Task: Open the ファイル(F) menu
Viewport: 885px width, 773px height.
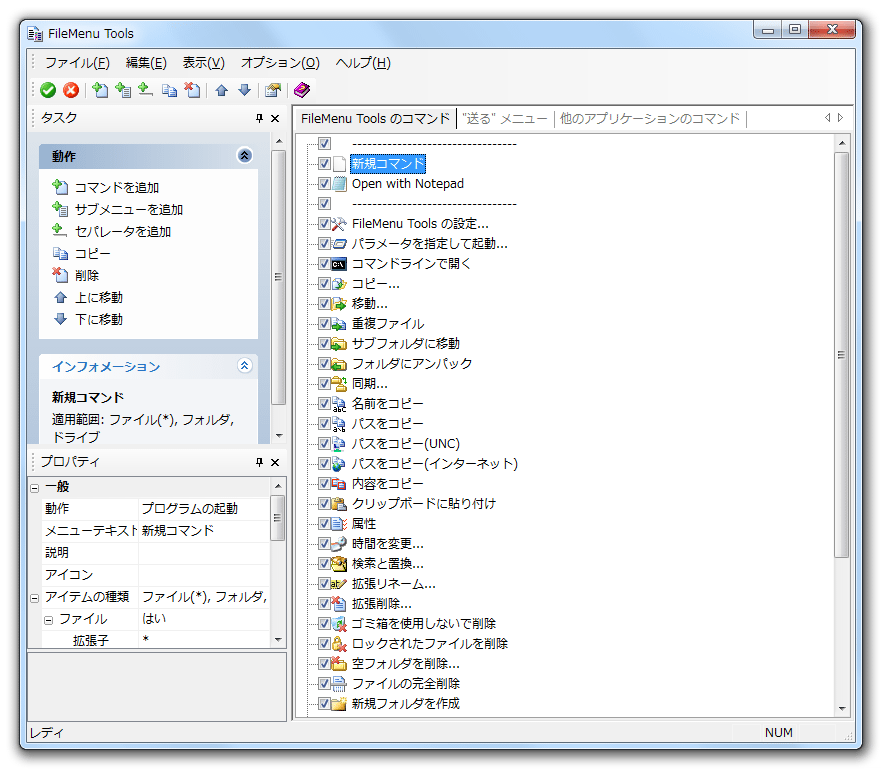Action: 77,63
